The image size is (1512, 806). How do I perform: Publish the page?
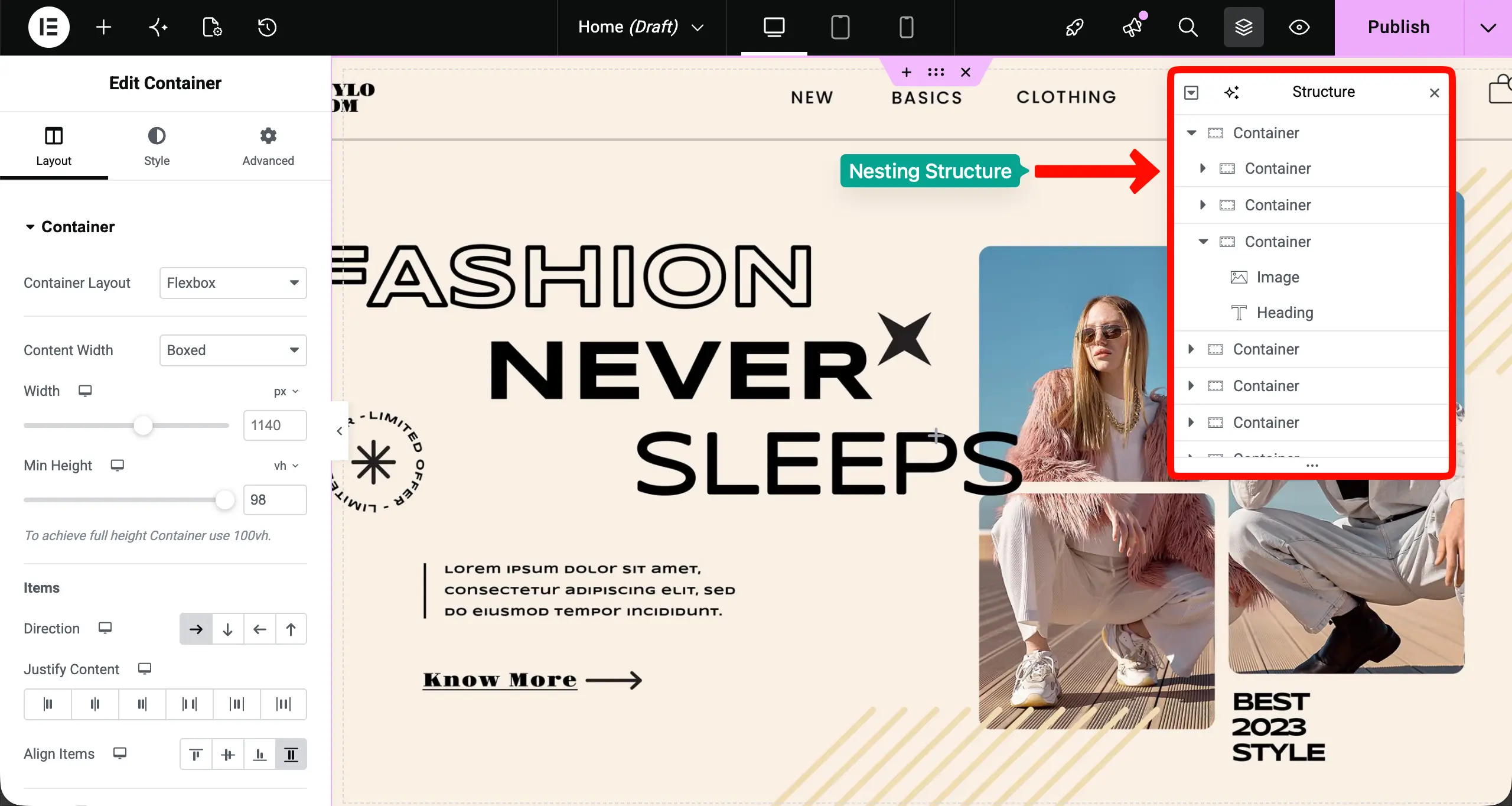pos(1399,27)
